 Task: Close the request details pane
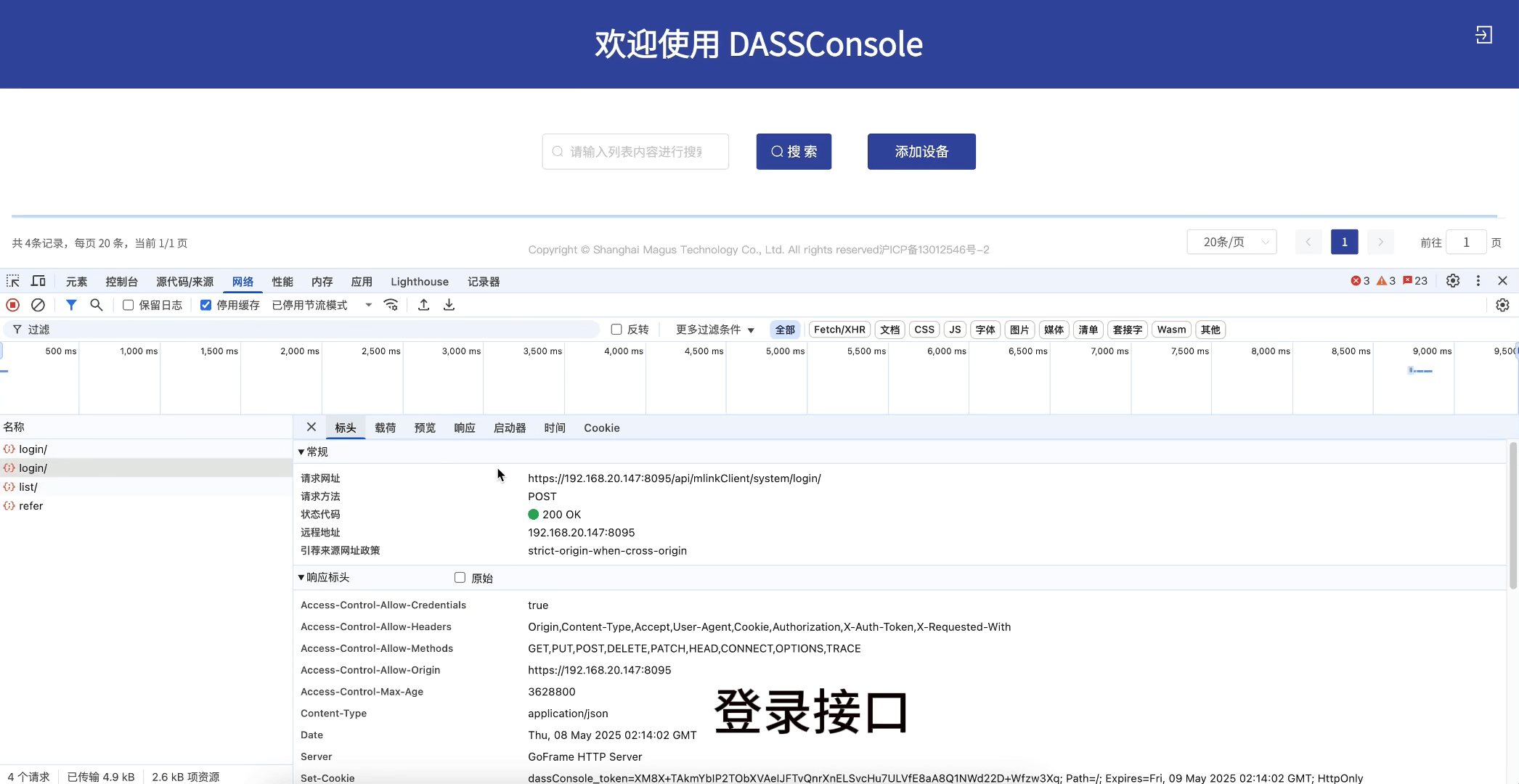pos(311,427)
